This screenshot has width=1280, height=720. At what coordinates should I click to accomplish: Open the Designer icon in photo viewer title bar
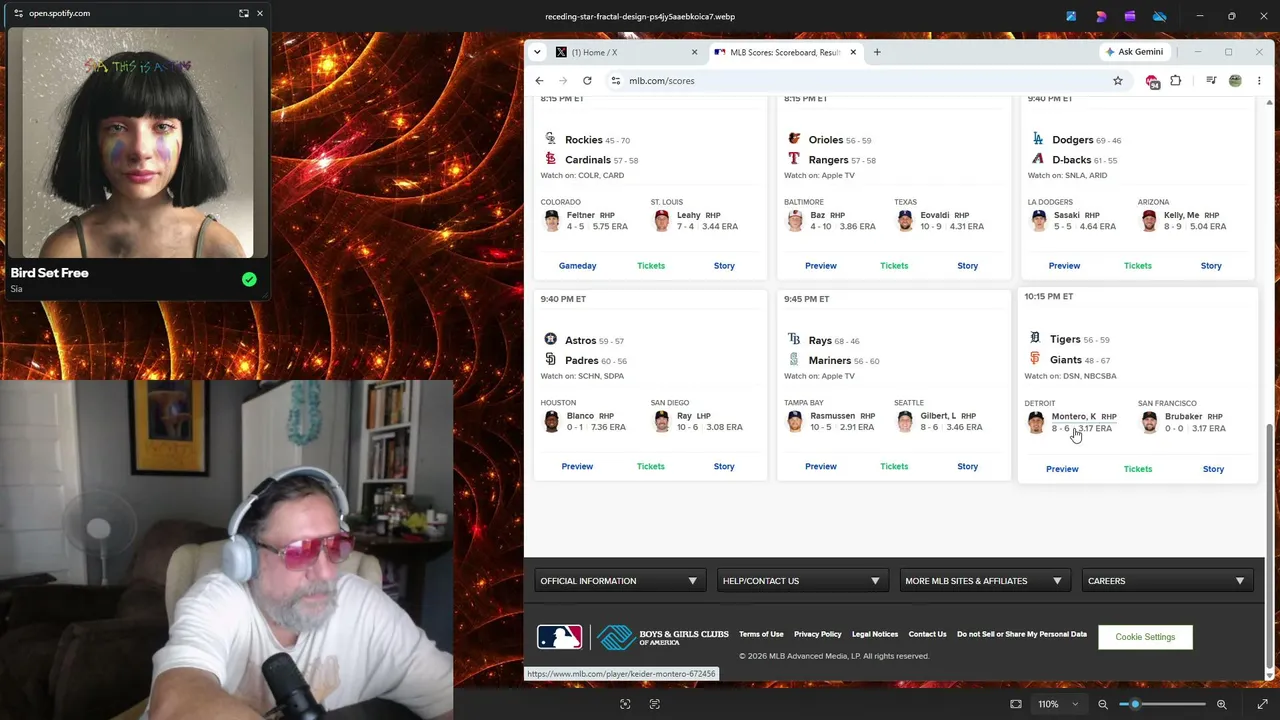pos(1101,16)
